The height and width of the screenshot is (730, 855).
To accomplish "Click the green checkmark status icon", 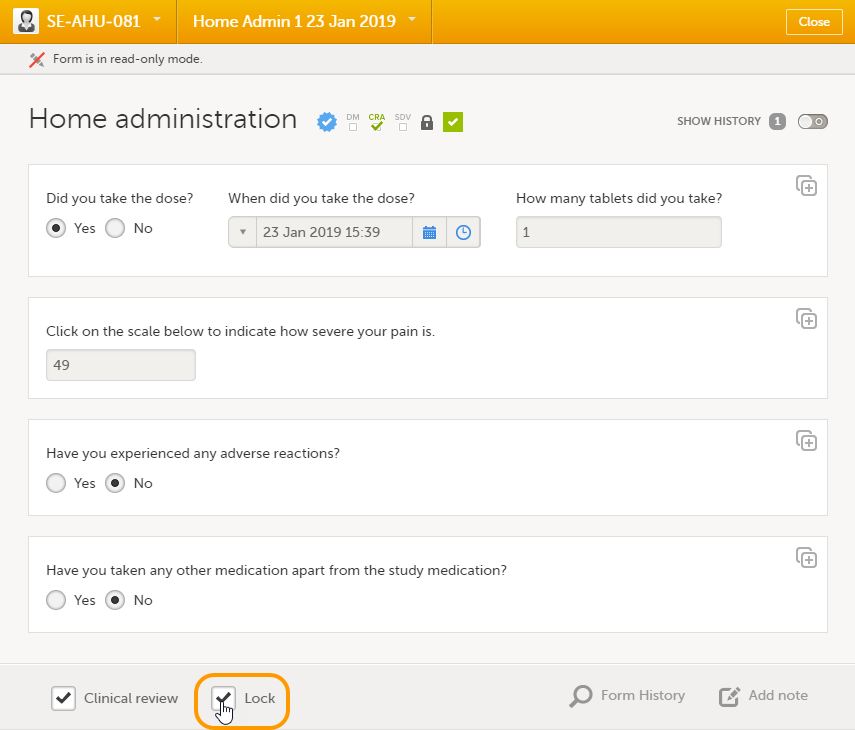I will pyautogui.click(x=453, y=122).
